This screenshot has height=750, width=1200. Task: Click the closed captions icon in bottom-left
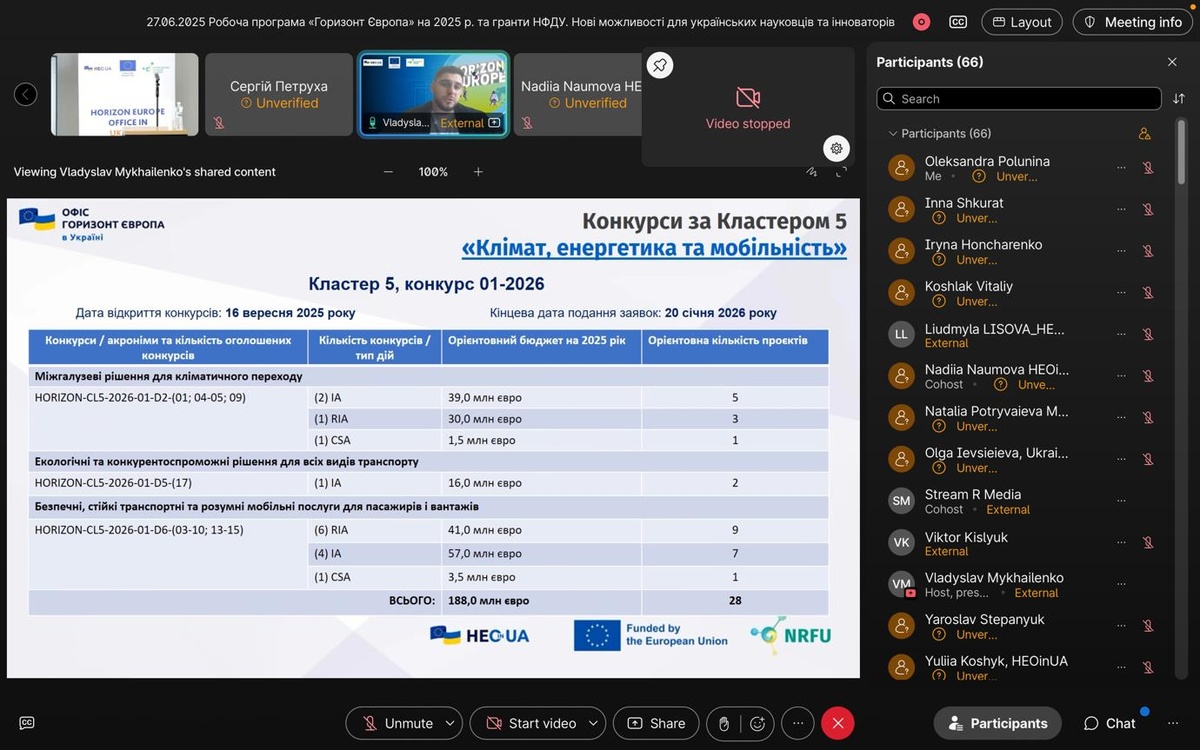(27, 723)
